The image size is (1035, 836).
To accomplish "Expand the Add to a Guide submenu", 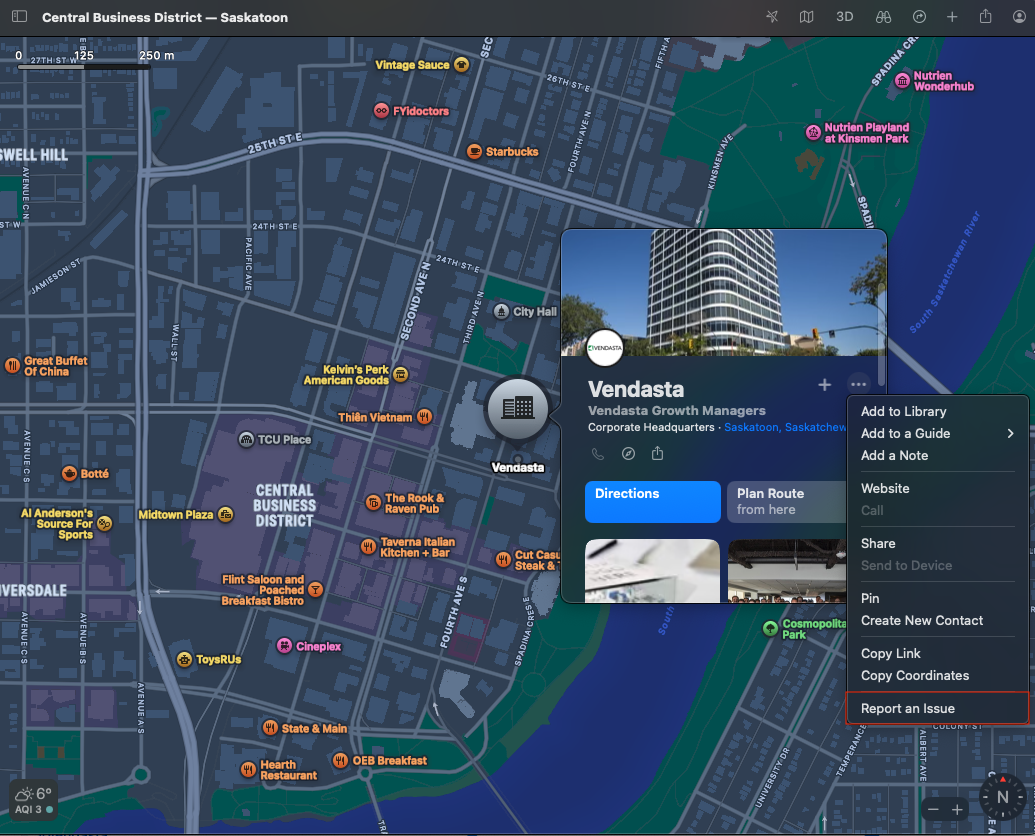I will pos(937,434).
